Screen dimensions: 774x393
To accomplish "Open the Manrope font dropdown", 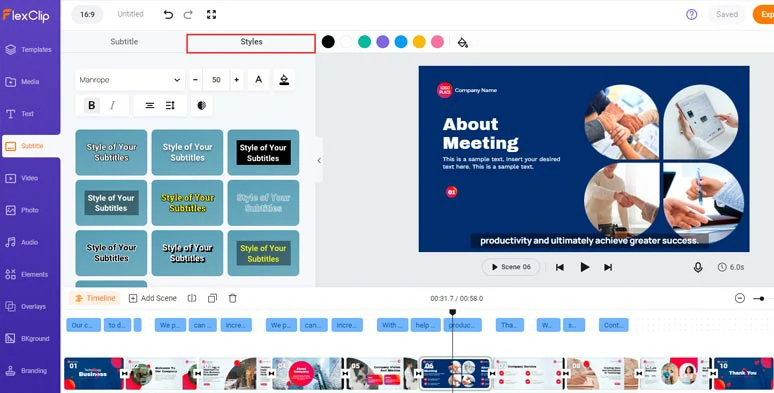I will [130, 80].
